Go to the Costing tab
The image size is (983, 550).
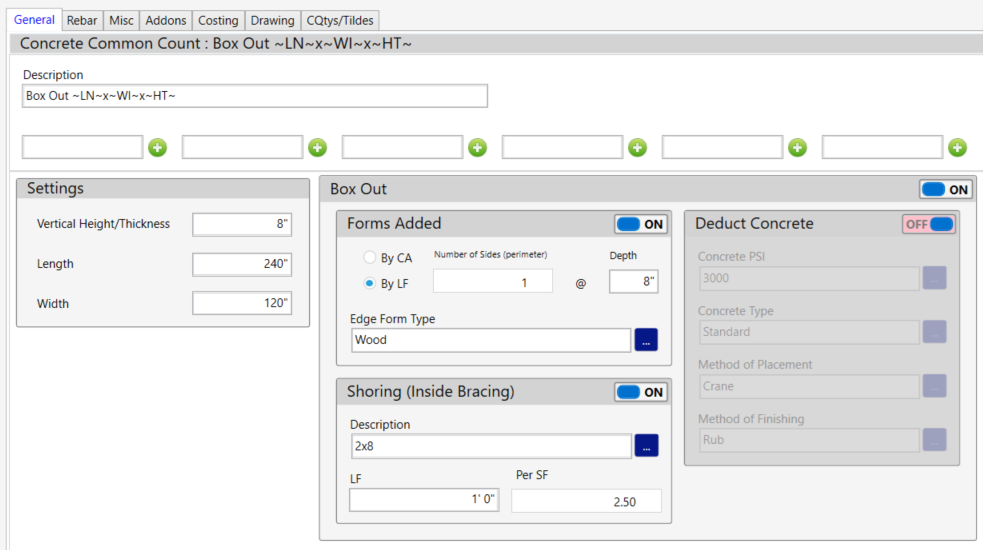pos(218,20)
